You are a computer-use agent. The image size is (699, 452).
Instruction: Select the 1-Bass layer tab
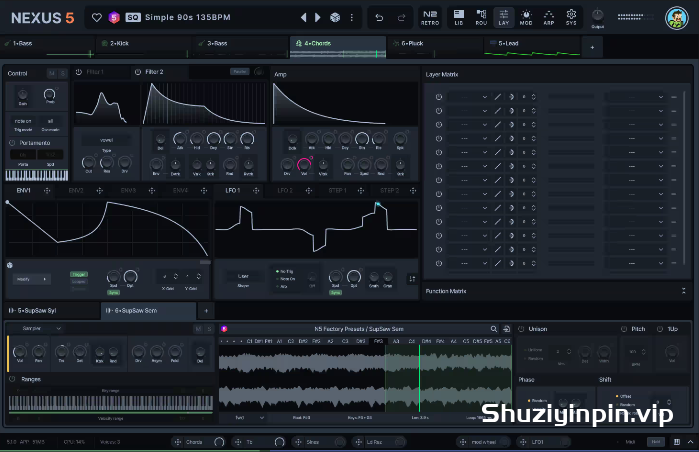point(48,47)
